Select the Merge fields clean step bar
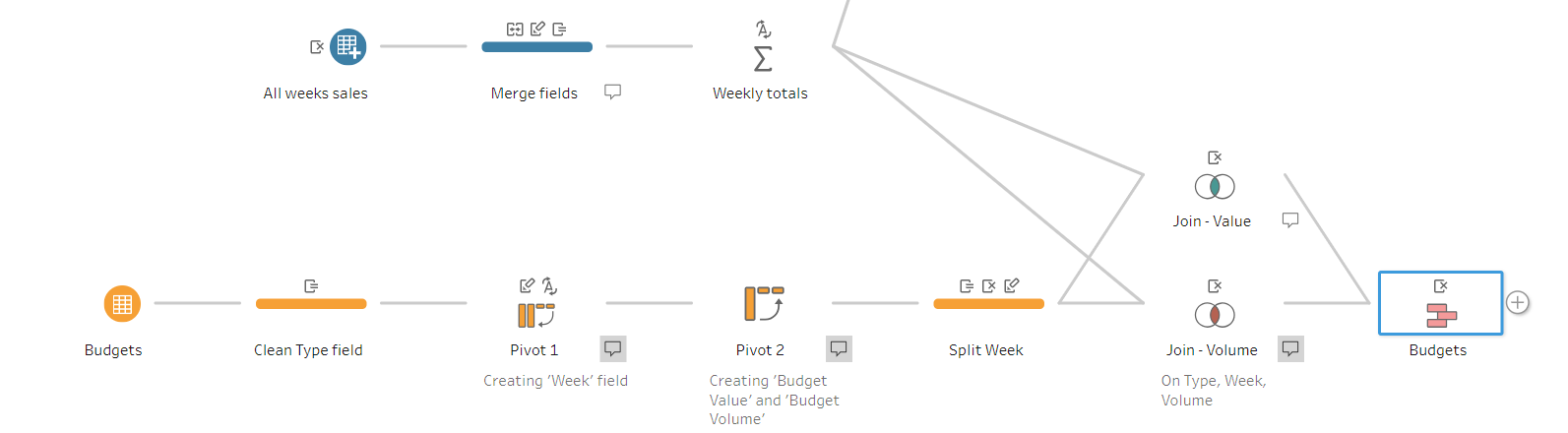Image resolution: width=1568 pixels, height=433 pixels. pos(536,46)
